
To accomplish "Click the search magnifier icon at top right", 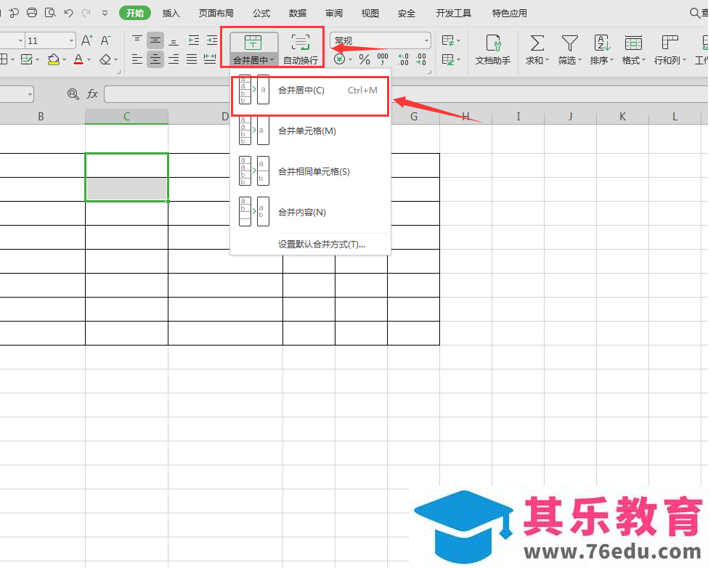I will point(695,13).
